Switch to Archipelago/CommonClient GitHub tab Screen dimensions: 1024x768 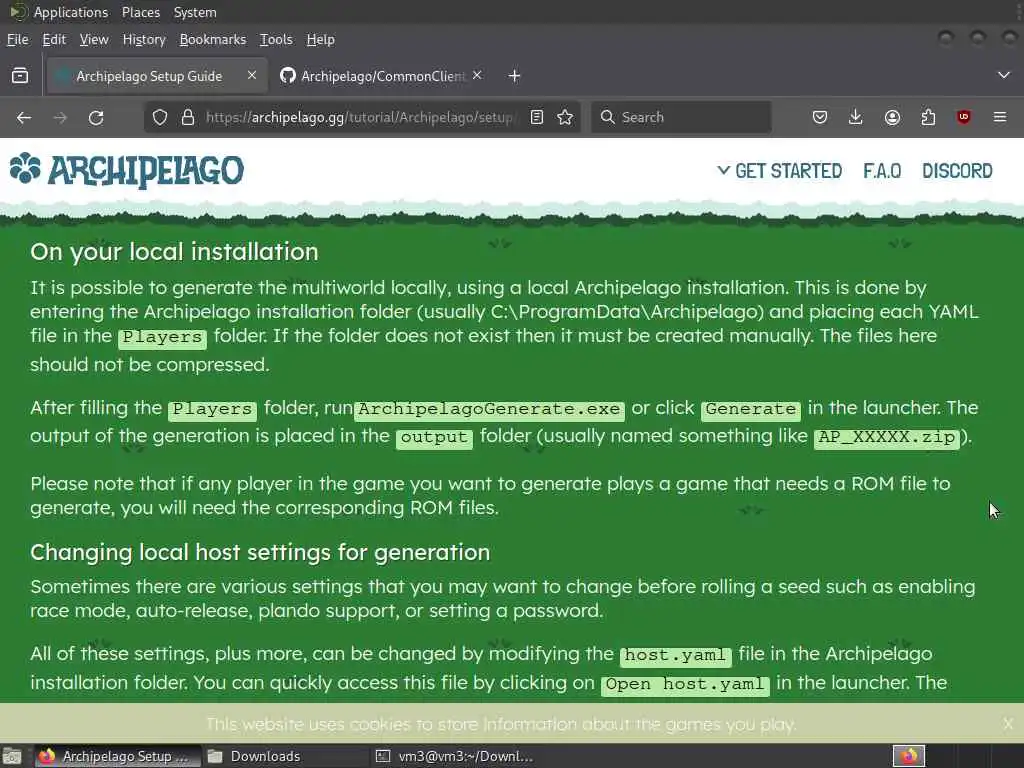click(382, 76)
